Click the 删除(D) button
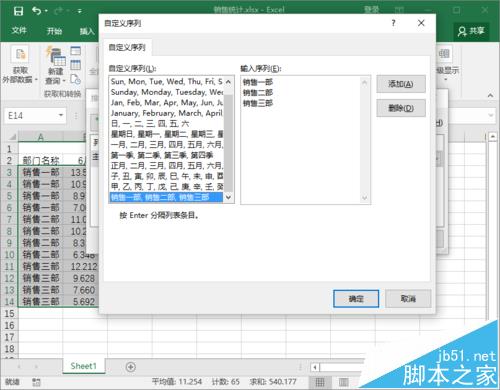This screenshot has height=390, width=500. 401,108
